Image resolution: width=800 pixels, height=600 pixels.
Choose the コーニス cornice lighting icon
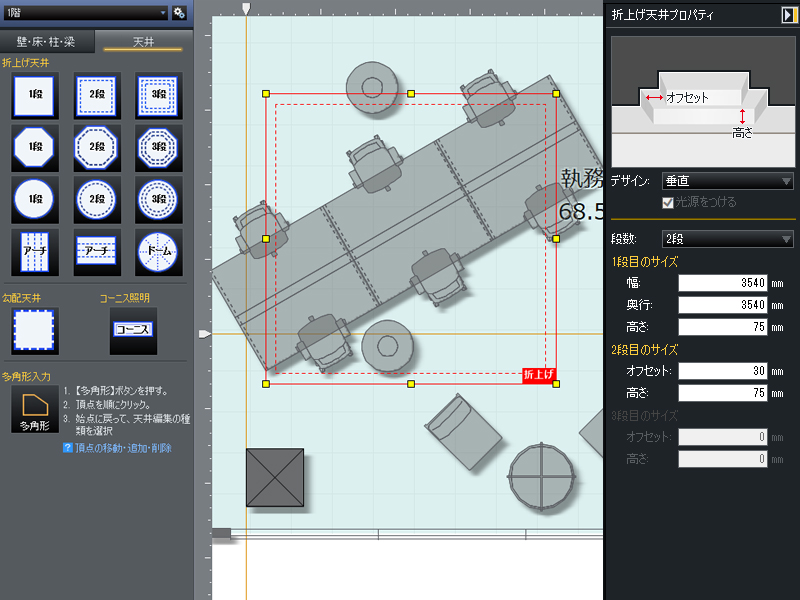133,330
